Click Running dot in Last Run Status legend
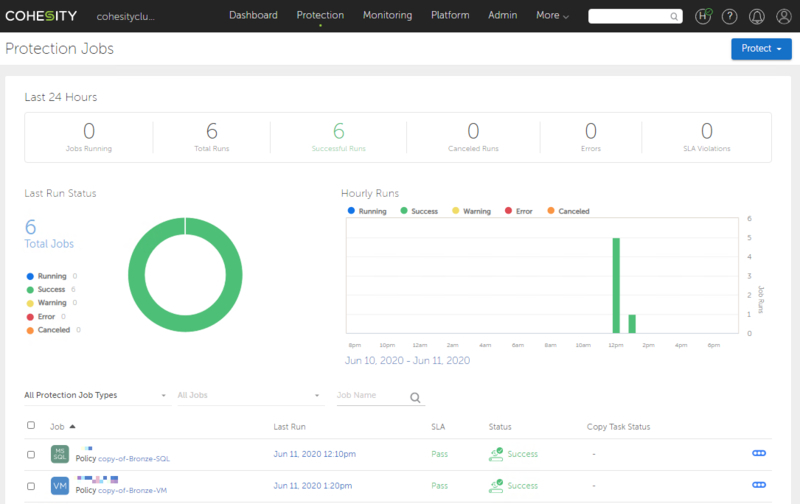Screen dimensions: 800x504 30,276
